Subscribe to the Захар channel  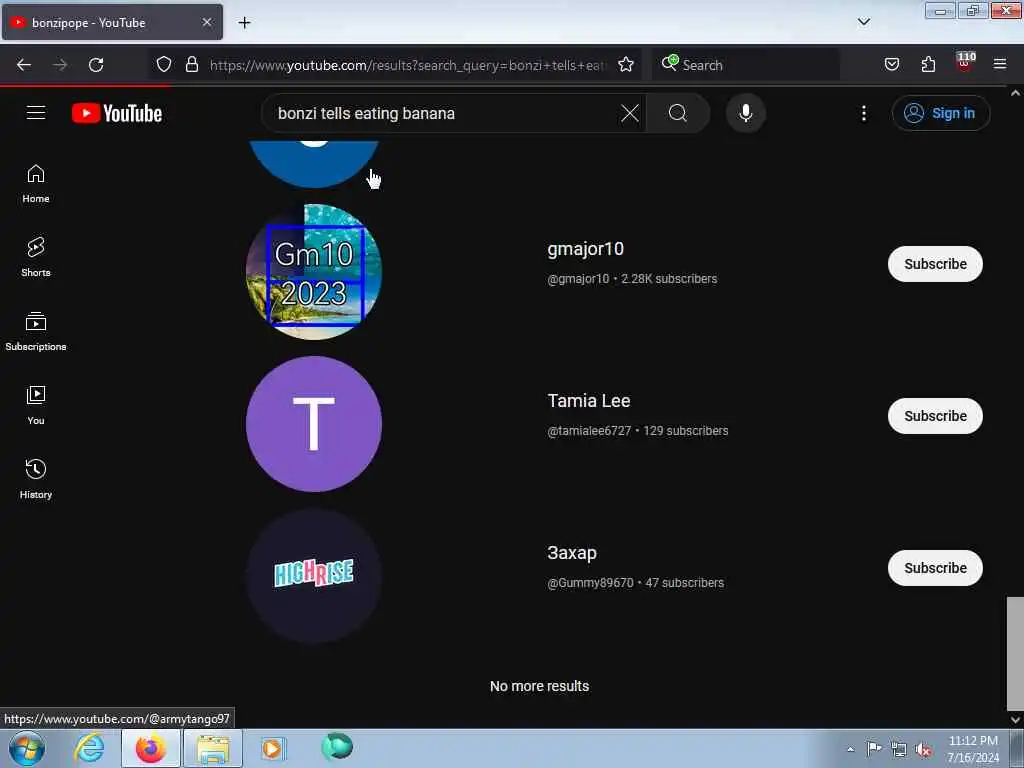[x=935, y=568]
